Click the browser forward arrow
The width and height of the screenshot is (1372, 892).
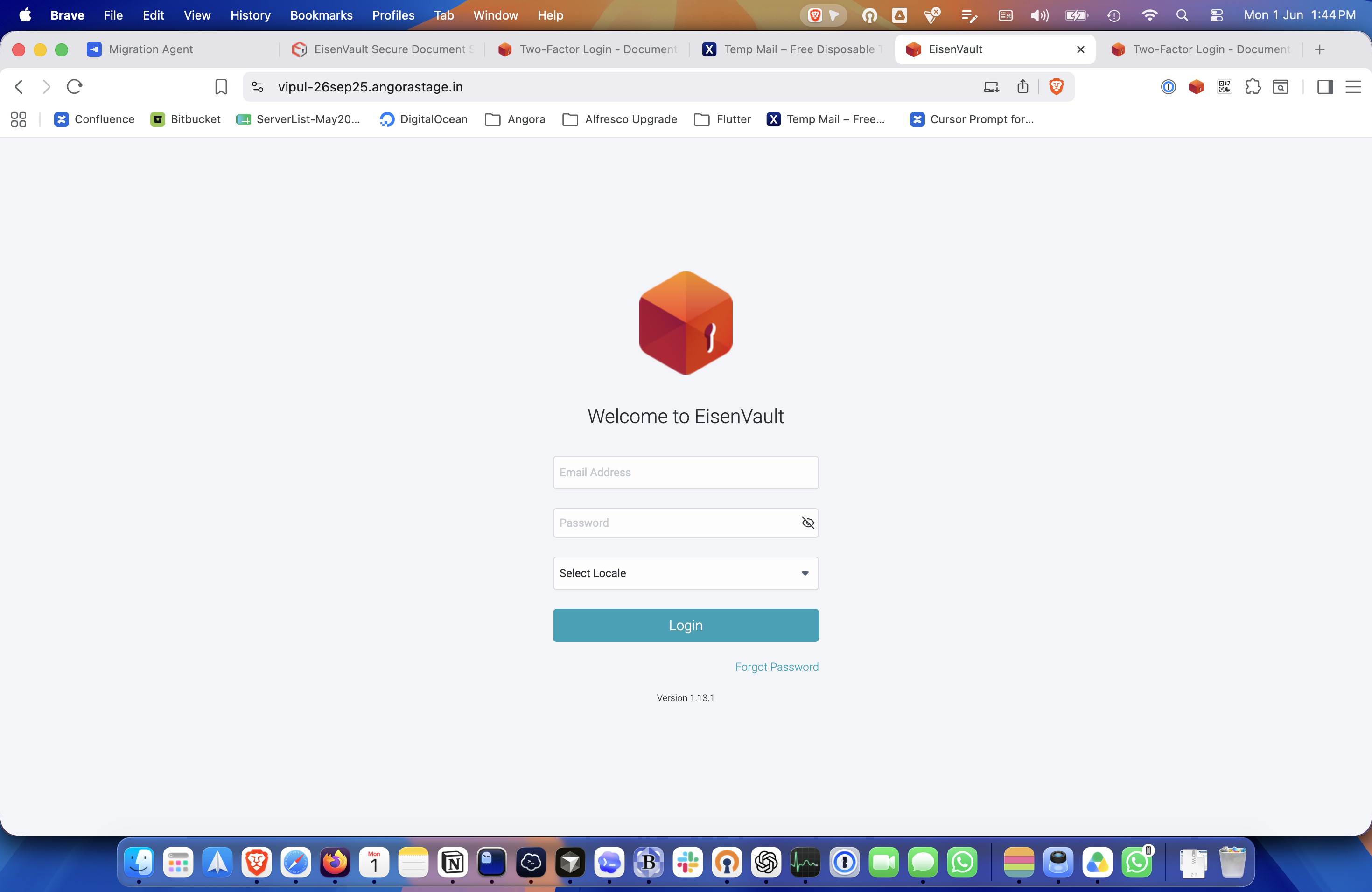click(x=47, y=87)
